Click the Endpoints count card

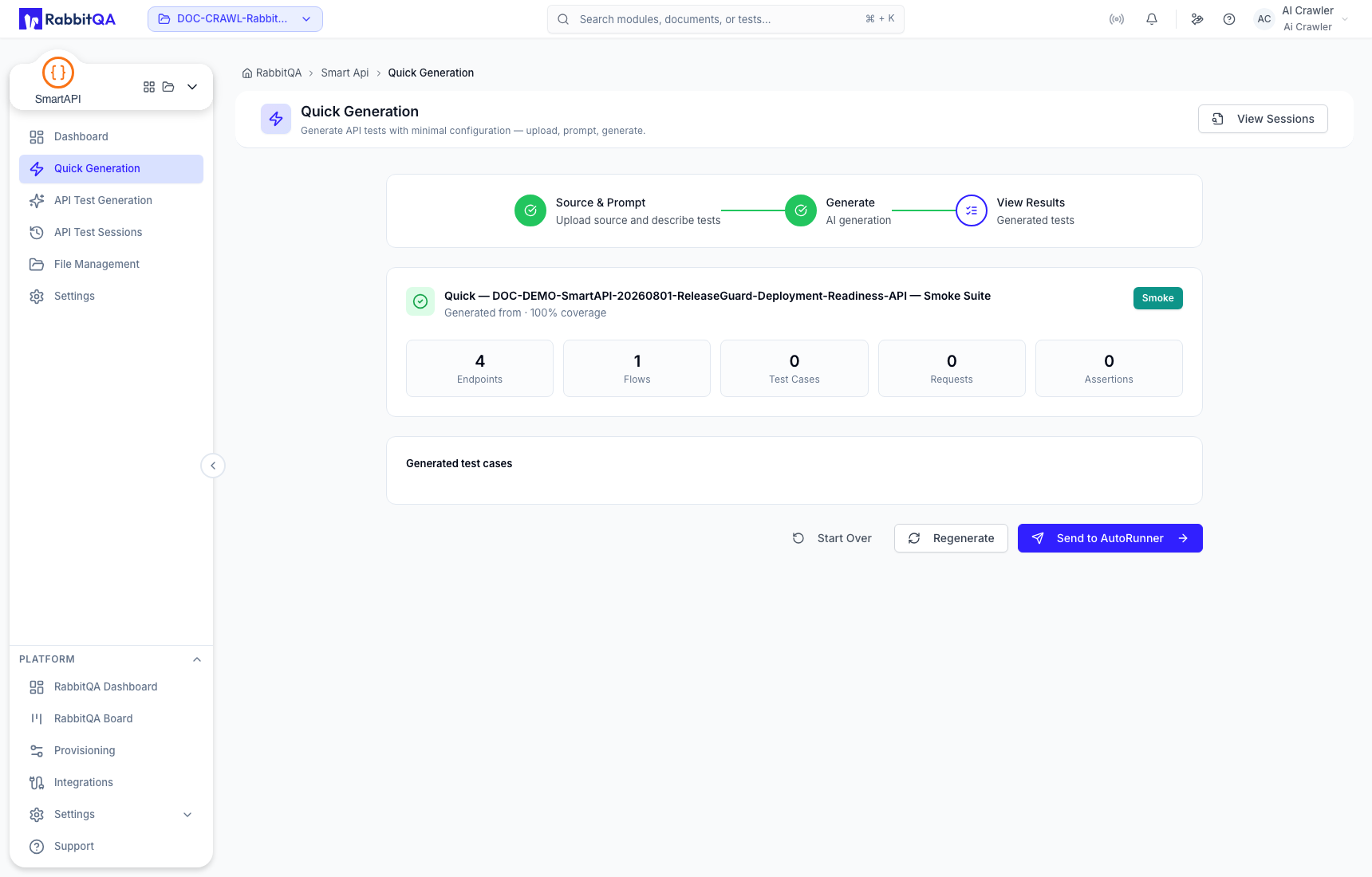click(x=479, y=368)
